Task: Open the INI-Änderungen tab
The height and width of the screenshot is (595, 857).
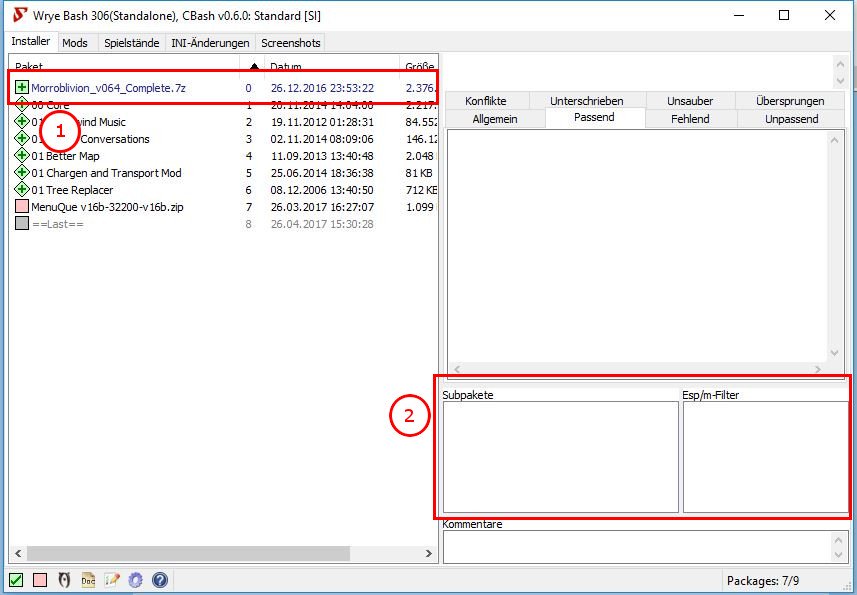Action: tap(210, 43)
